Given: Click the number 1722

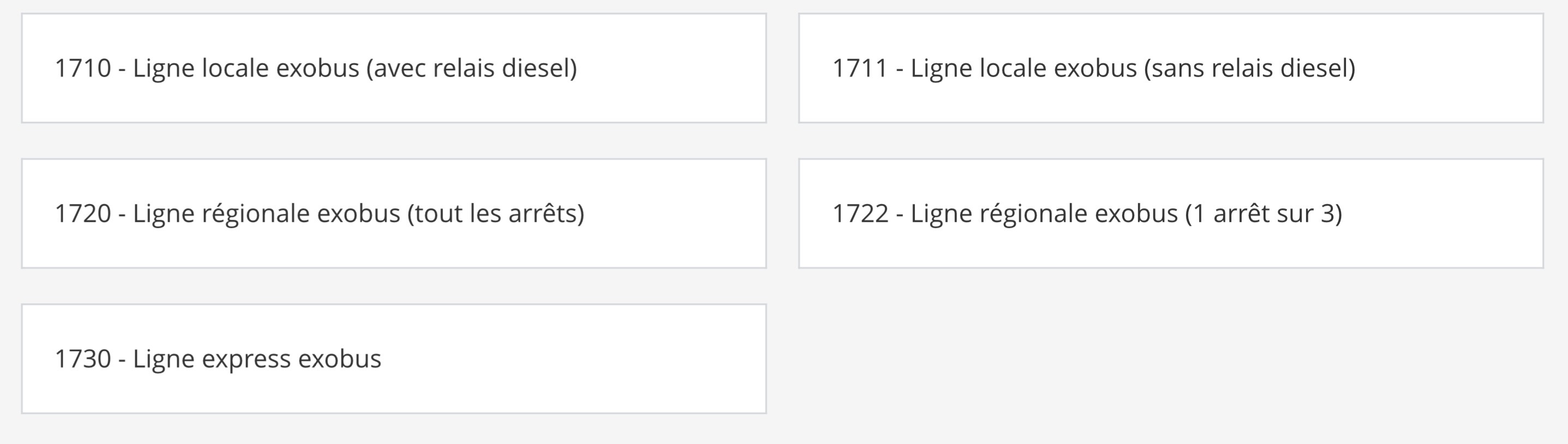Looking at the screenshot, I should pyautogui.click(x=860, y=213).
